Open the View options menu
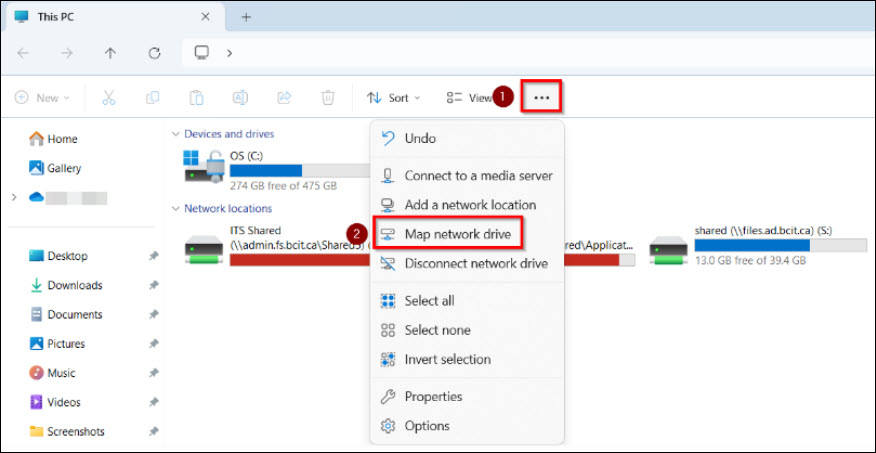This screenshot has height=453, width=876. coord(468,98)
